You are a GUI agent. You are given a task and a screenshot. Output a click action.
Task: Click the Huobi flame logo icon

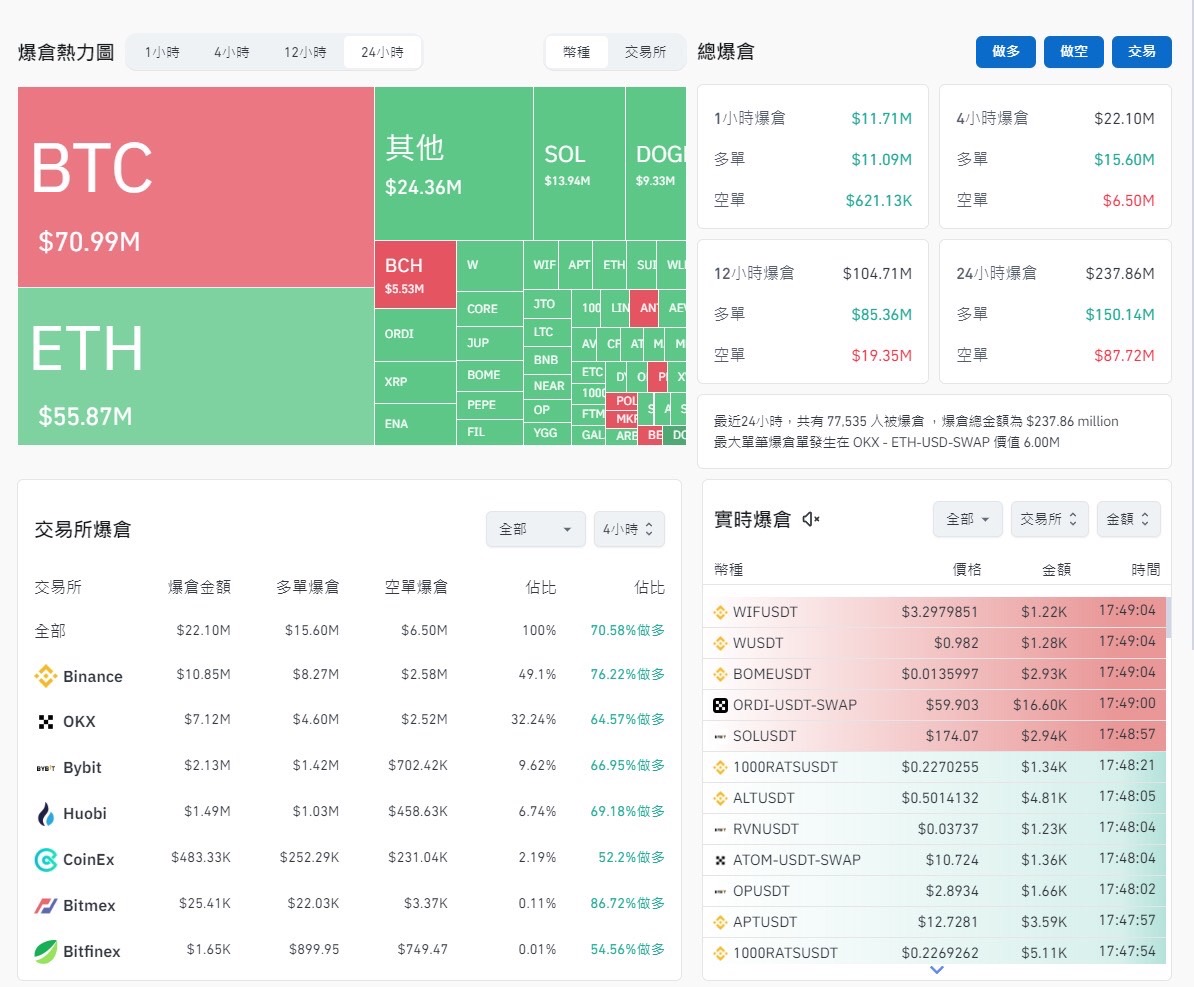tap(46, 814)
